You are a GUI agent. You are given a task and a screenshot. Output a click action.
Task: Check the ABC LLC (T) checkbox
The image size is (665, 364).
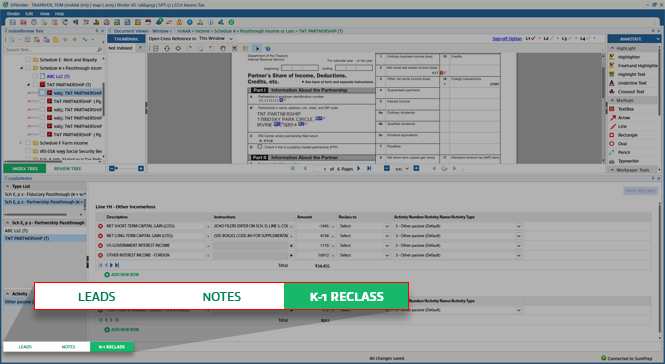tap(35, 76)
